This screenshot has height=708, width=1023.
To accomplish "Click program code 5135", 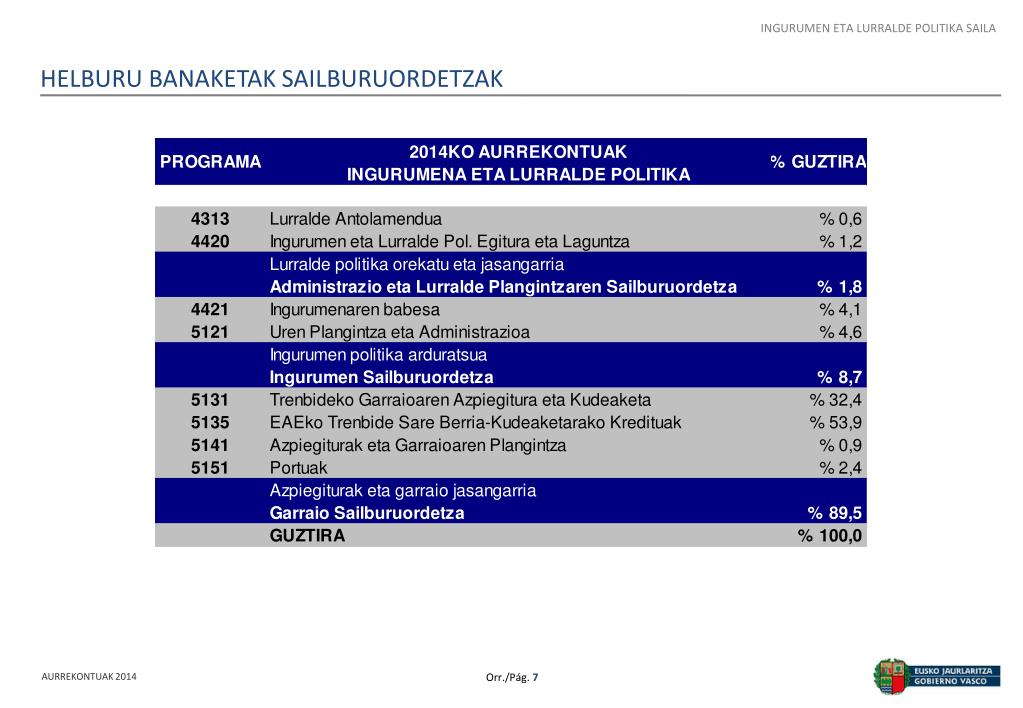I will 210,423.
